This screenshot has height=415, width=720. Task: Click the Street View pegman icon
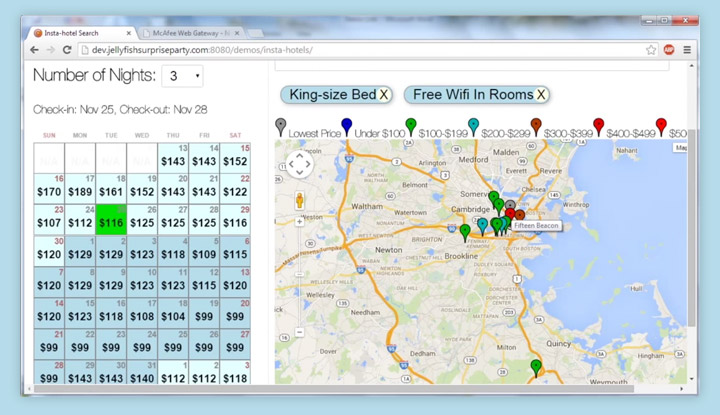click(299, 199)
